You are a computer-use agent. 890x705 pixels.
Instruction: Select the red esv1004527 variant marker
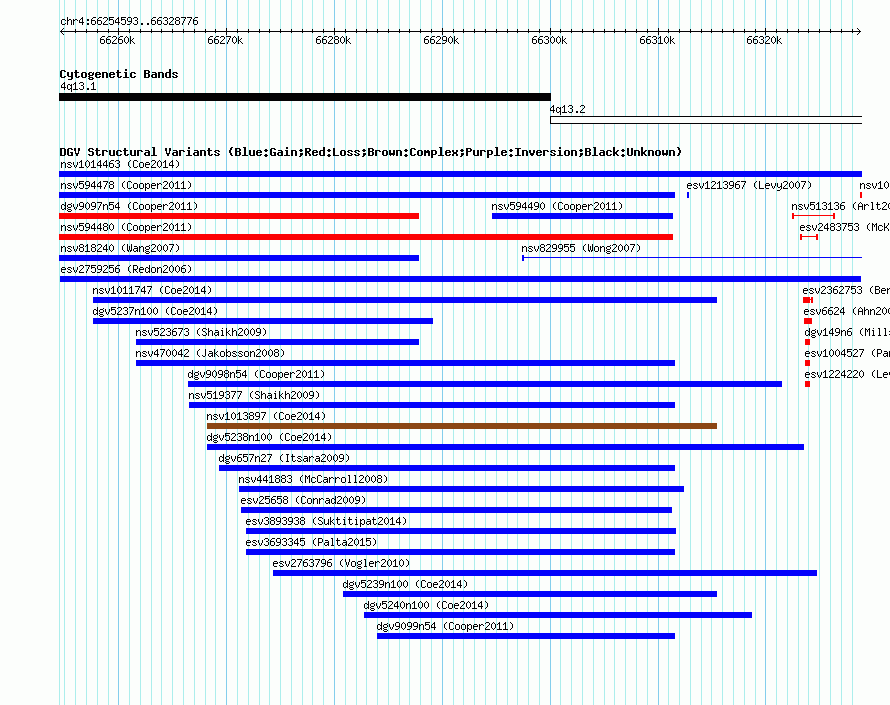point(807,363)
